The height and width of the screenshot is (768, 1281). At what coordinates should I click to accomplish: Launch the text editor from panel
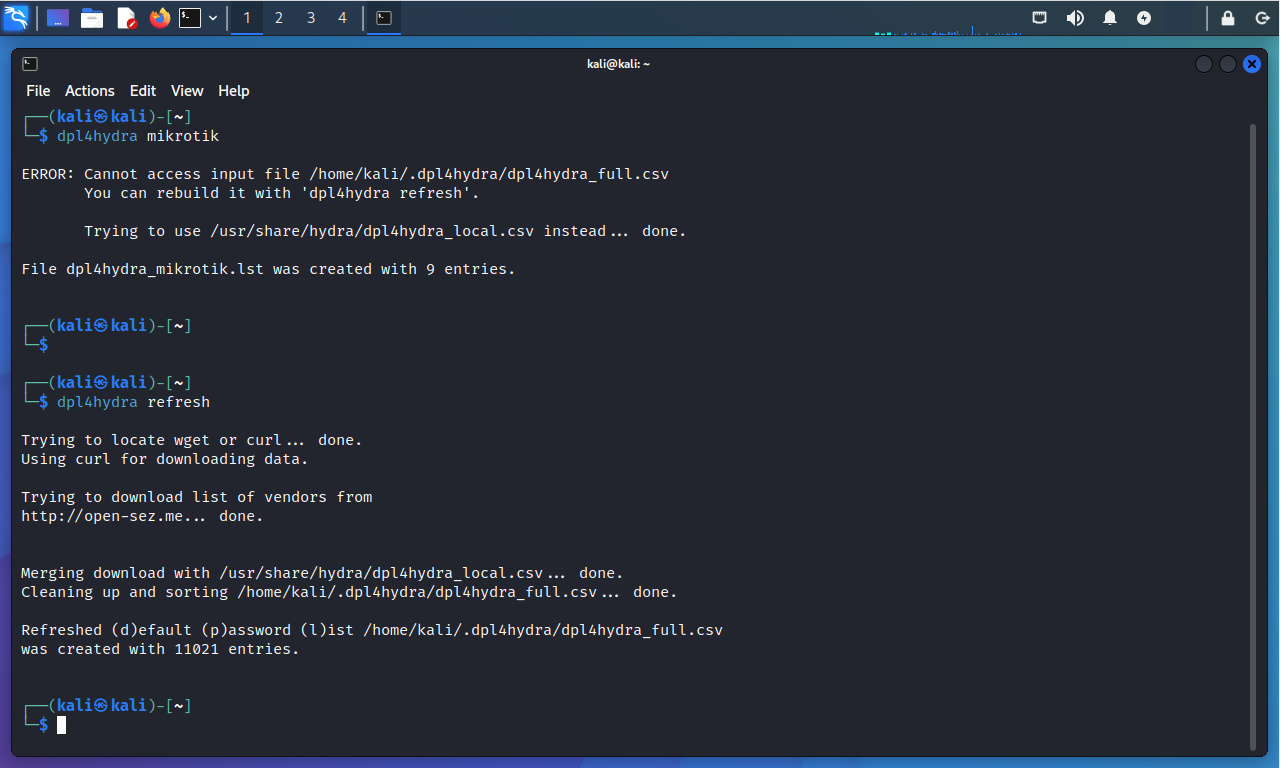(x=126, y=18)
